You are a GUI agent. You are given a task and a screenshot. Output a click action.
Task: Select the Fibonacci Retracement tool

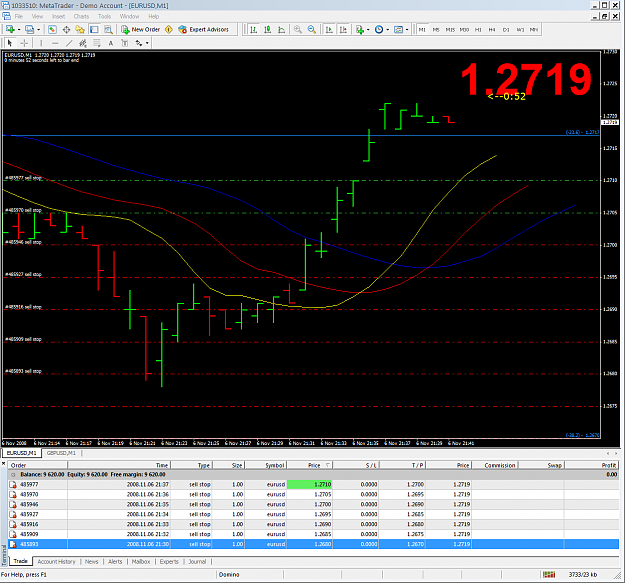pos(97,43)
